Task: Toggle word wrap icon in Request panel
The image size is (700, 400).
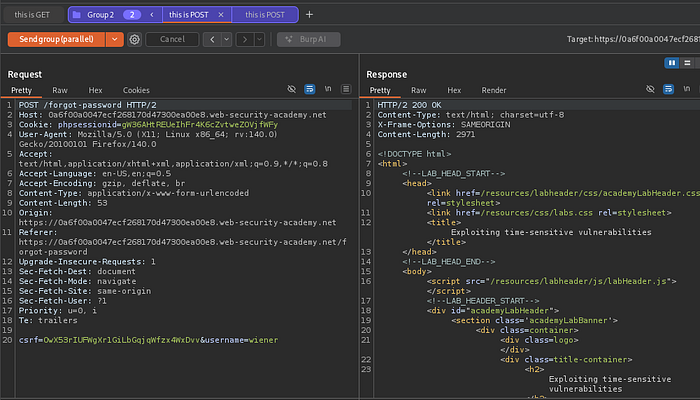Action: [x=309, y=89]
